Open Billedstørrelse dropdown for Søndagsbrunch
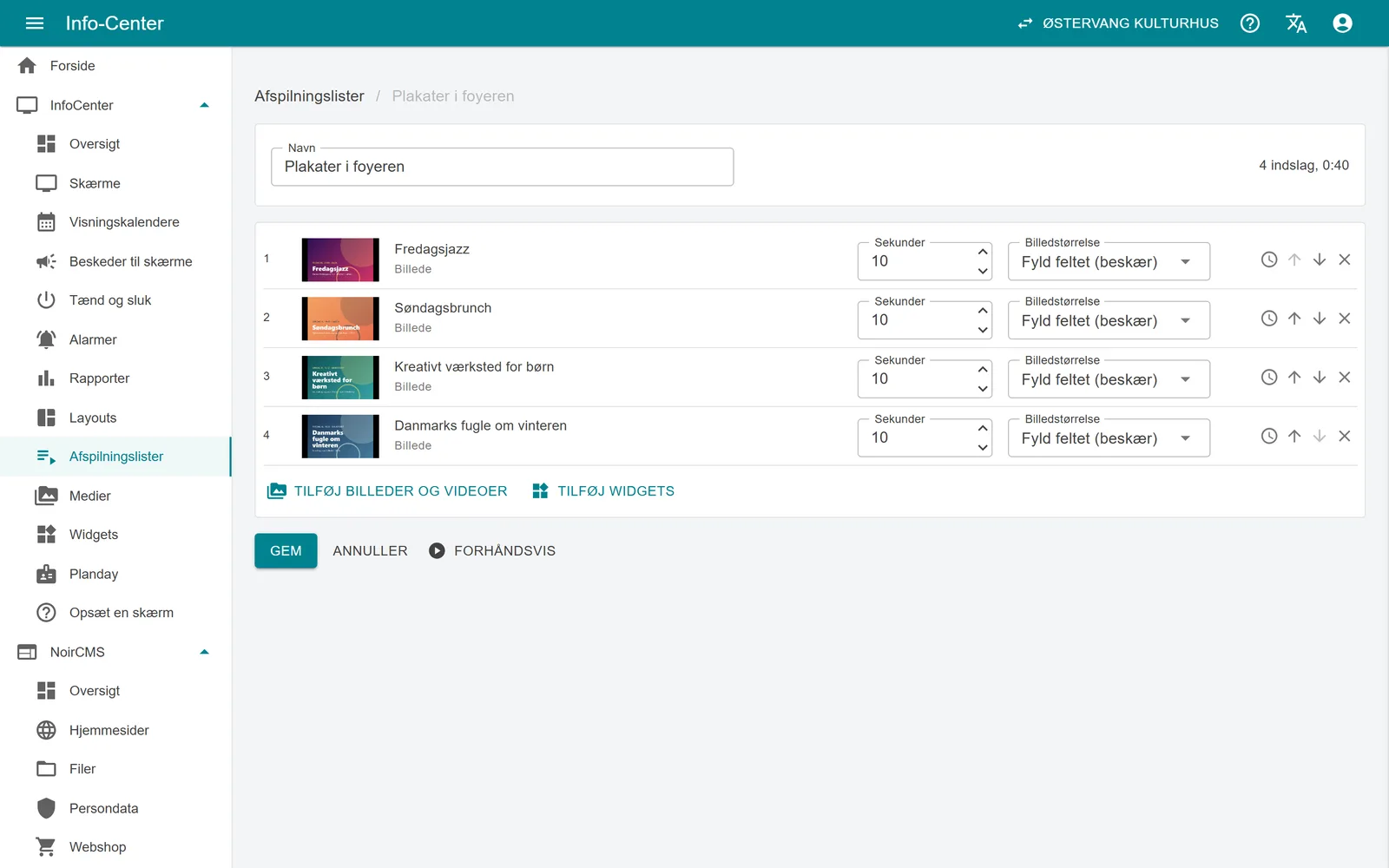Image resolution: width=1389 pixels, height=868 pixels. click(x=1109, y=320)
